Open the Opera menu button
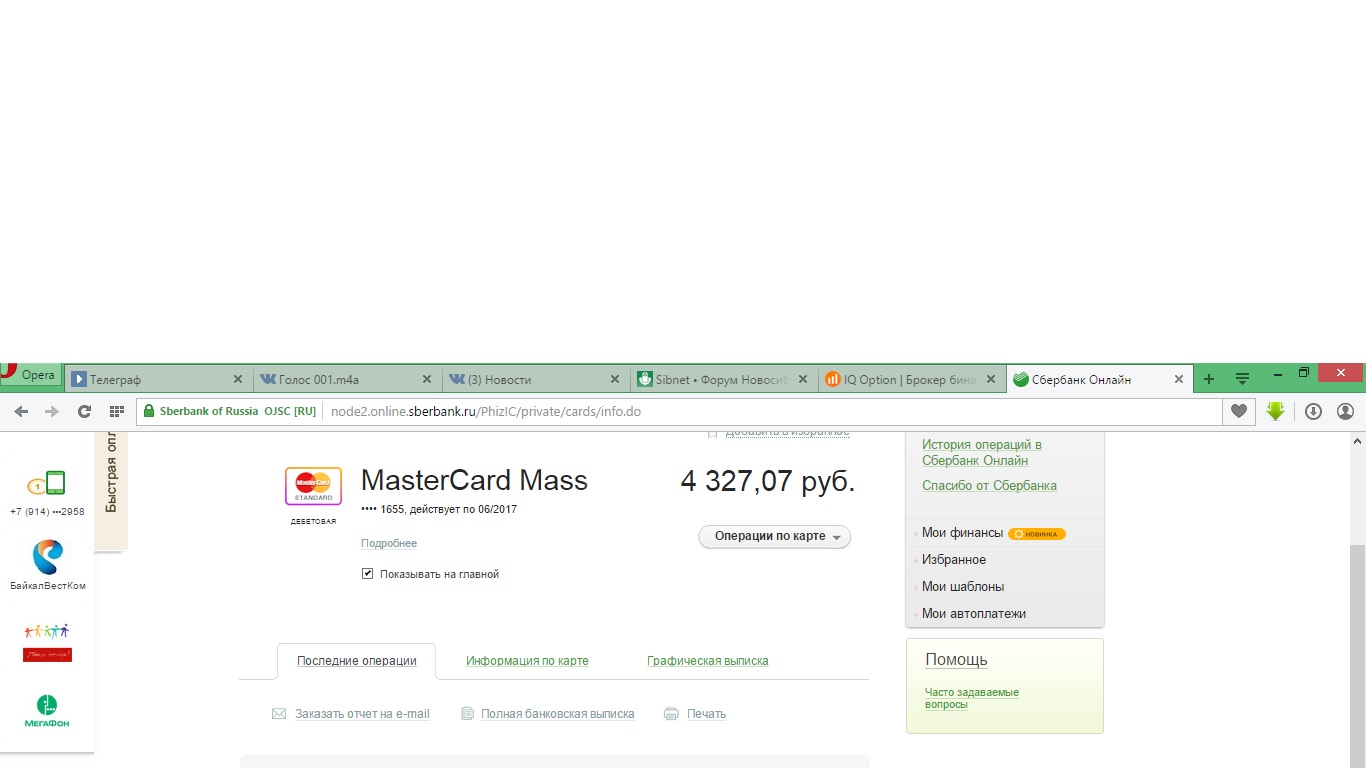The image size is (1366, 768). [x=31, y=375]
